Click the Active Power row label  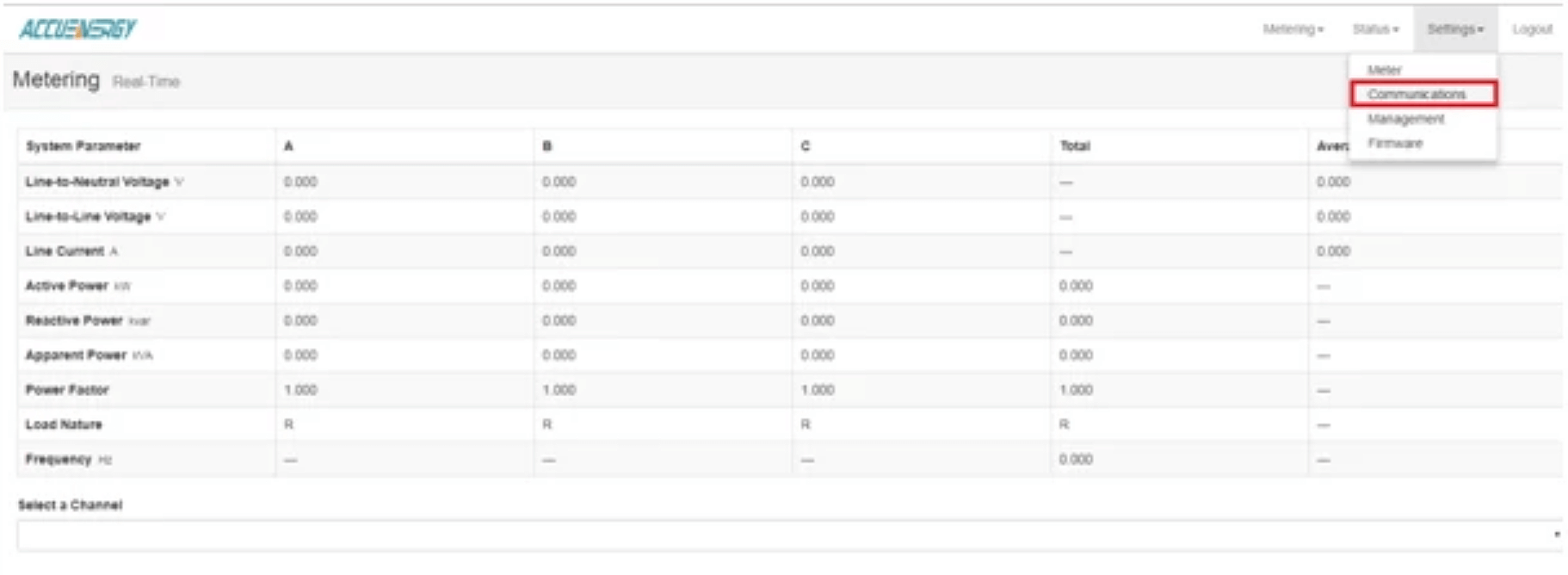(67, 286)
